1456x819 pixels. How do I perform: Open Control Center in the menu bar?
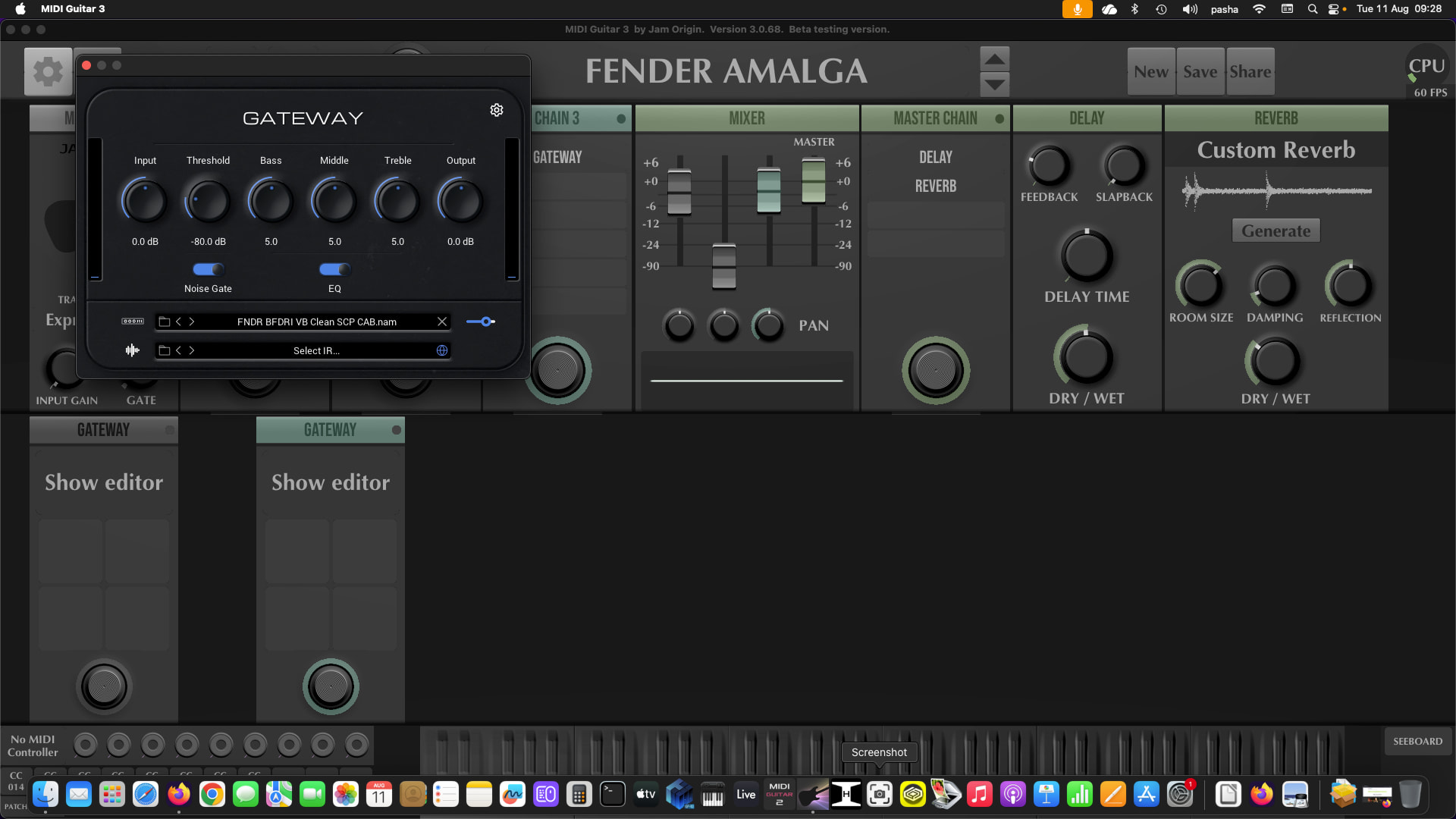click(1333, 9)
